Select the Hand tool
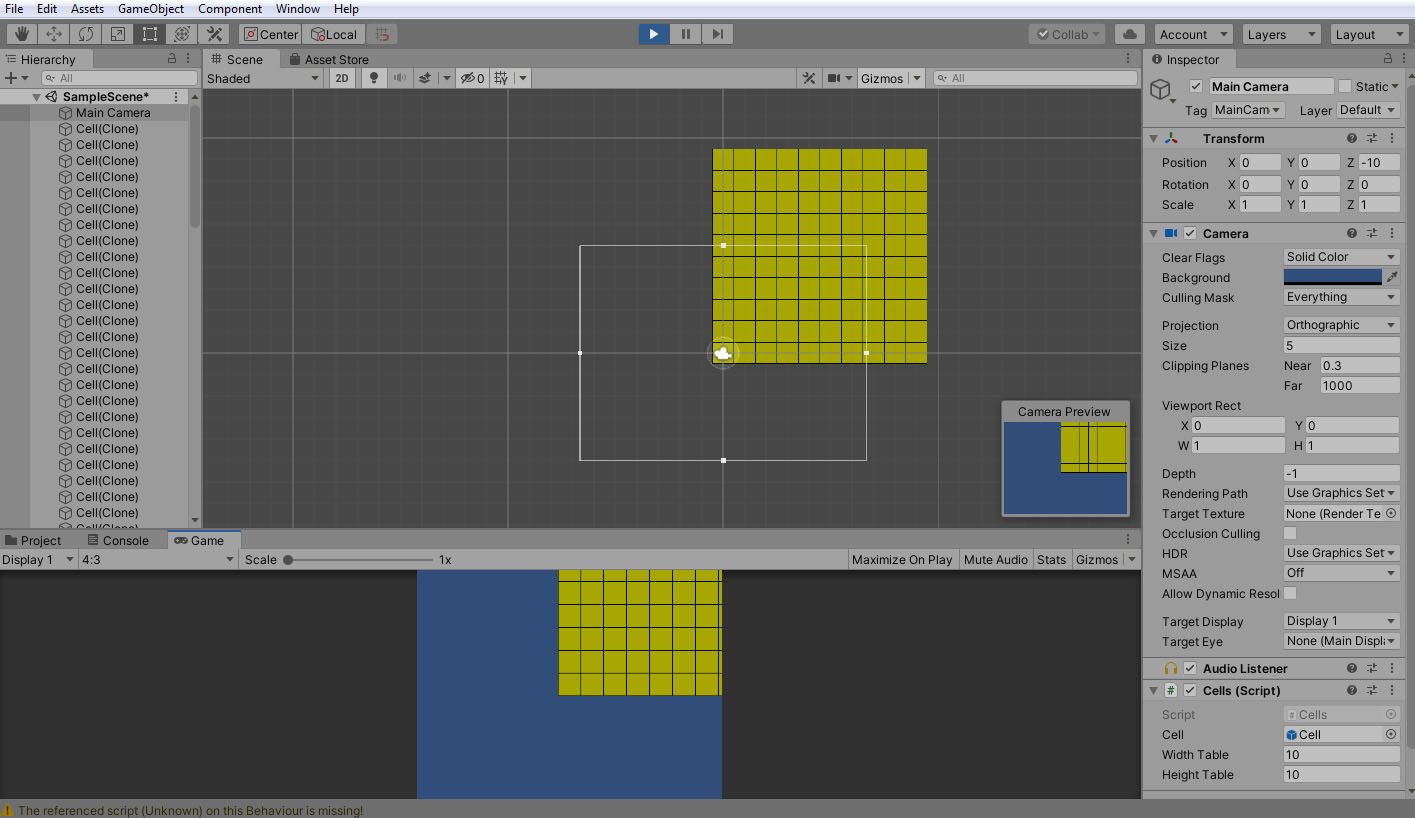 point(21,34)
